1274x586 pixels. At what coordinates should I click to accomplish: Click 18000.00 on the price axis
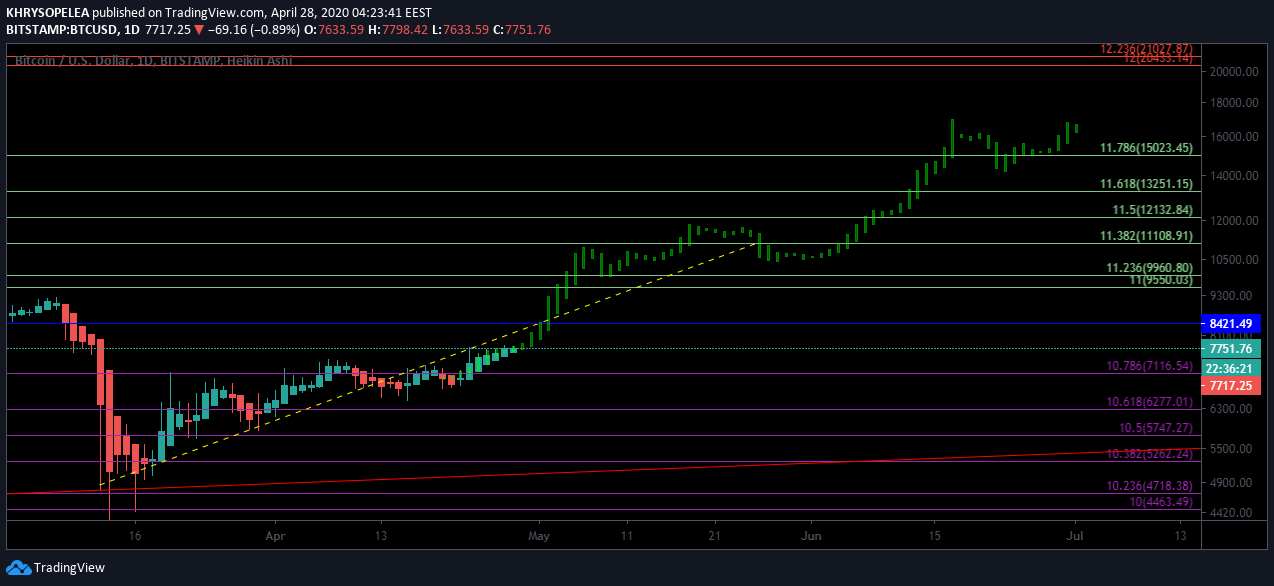1232,103
